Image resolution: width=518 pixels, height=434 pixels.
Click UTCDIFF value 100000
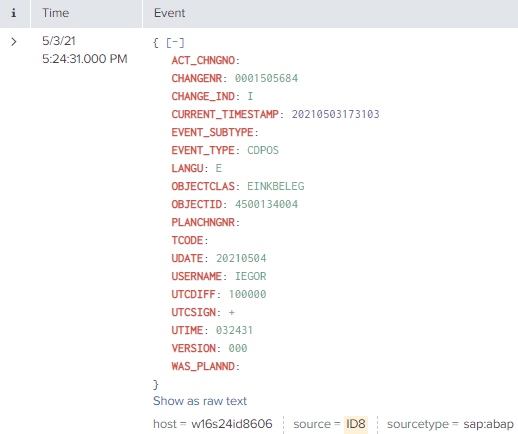[247, 294]
